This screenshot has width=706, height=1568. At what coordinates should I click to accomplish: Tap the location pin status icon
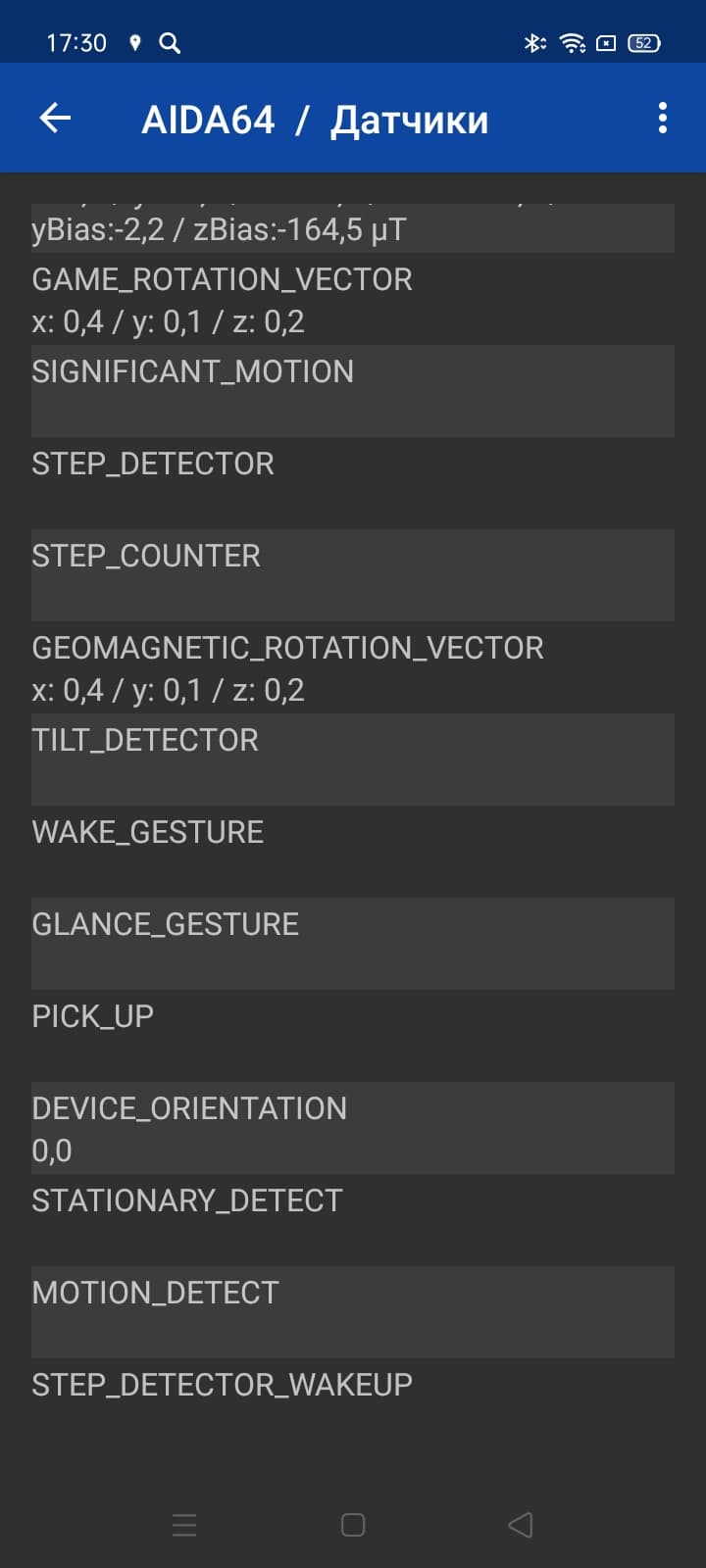(x=135, y=43)
